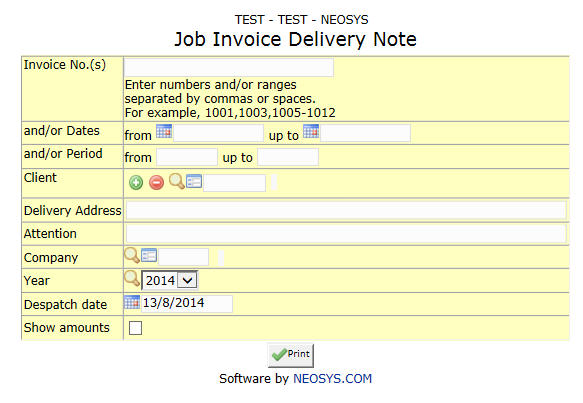
Task: Click red minus icon to remove client
Action: coord(157,183)
